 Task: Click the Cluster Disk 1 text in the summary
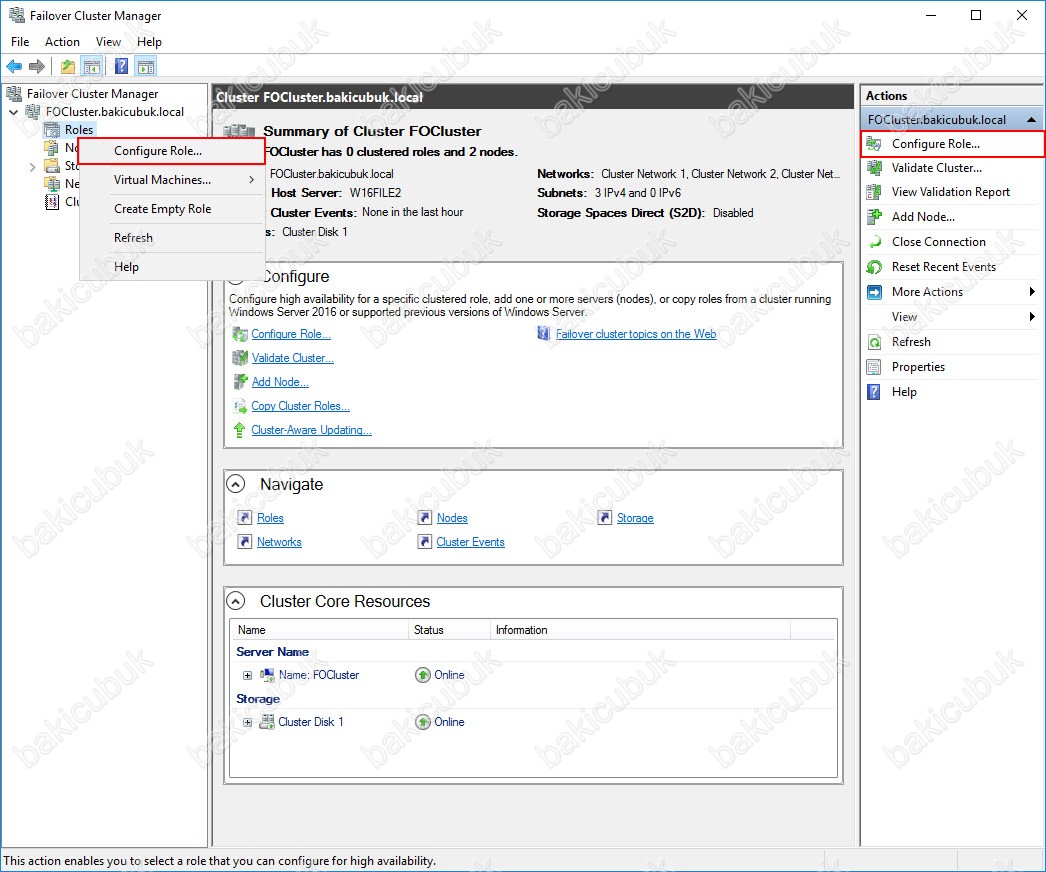click(315, 232)
